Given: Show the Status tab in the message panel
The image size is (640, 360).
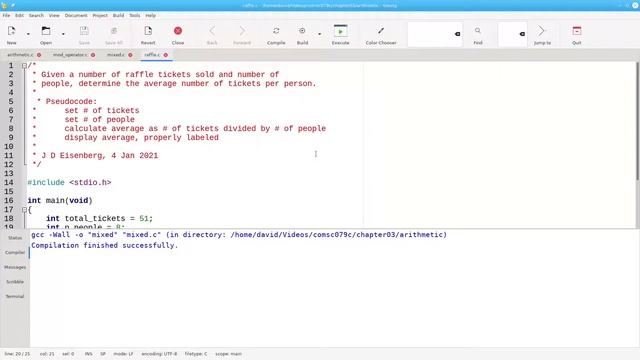Looking at the screenshot, I should tap(15, 238).
